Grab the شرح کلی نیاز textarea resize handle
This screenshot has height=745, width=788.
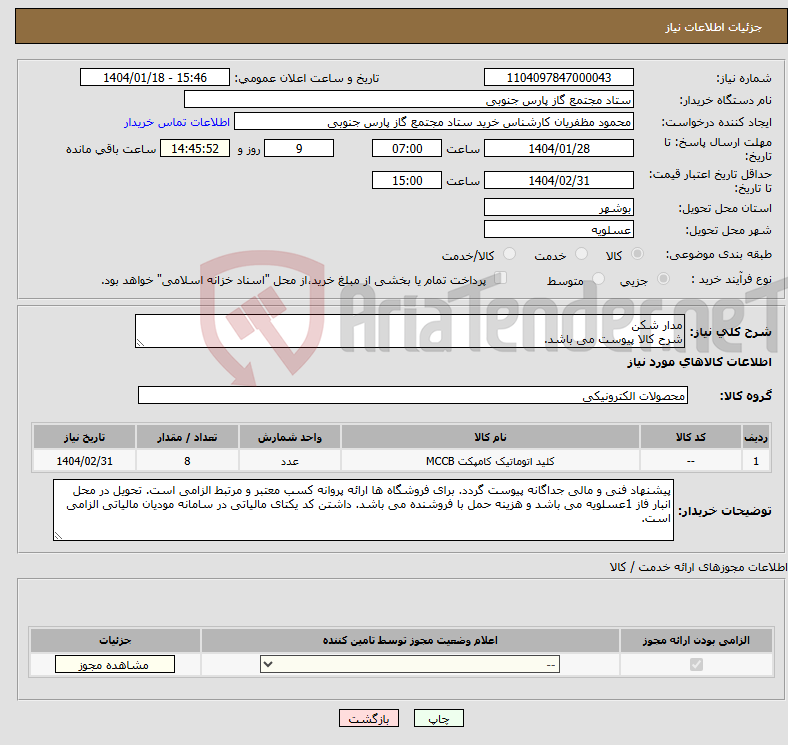[x=141, y=342]
